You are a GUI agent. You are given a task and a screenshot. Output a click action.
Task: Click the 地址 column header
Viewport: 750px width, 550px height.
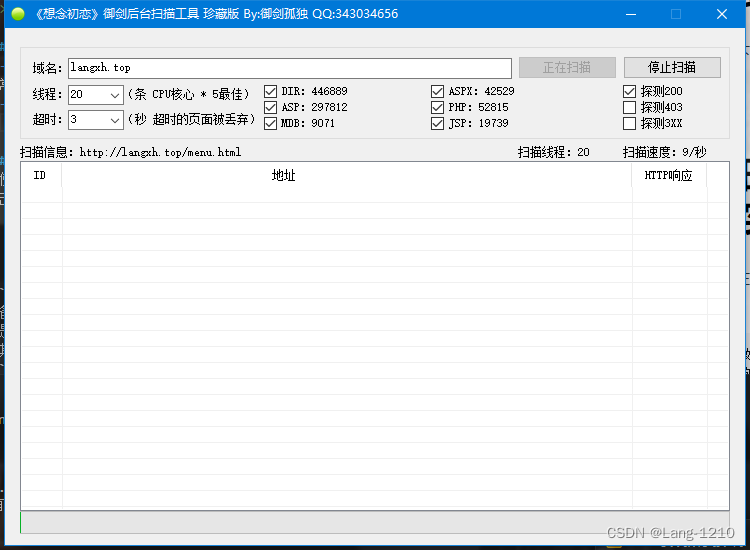[347, 176]
